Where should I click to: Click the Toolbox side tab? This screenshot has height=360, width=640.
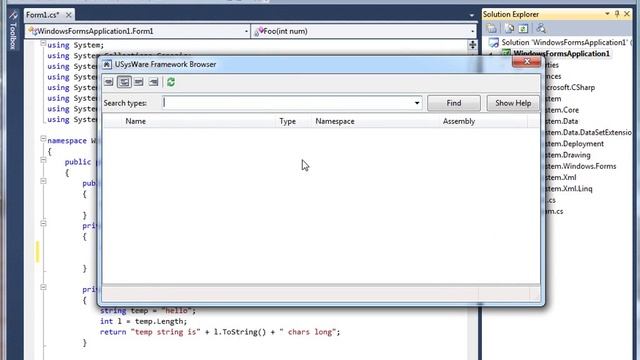pos(13,31)
